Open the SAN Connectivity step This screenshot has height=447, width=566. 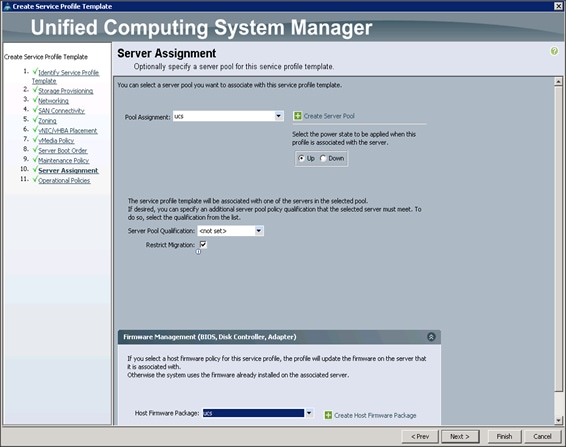(x=61, y=111)
